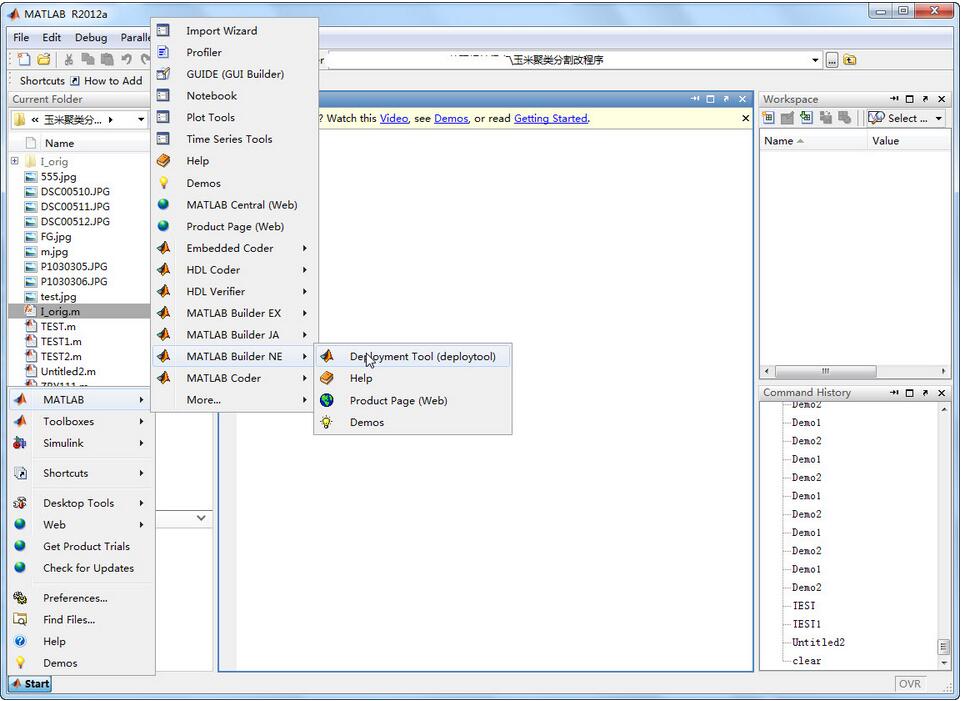Open the File menu
The width and height of the screenshot is (961, 701).
21,37
